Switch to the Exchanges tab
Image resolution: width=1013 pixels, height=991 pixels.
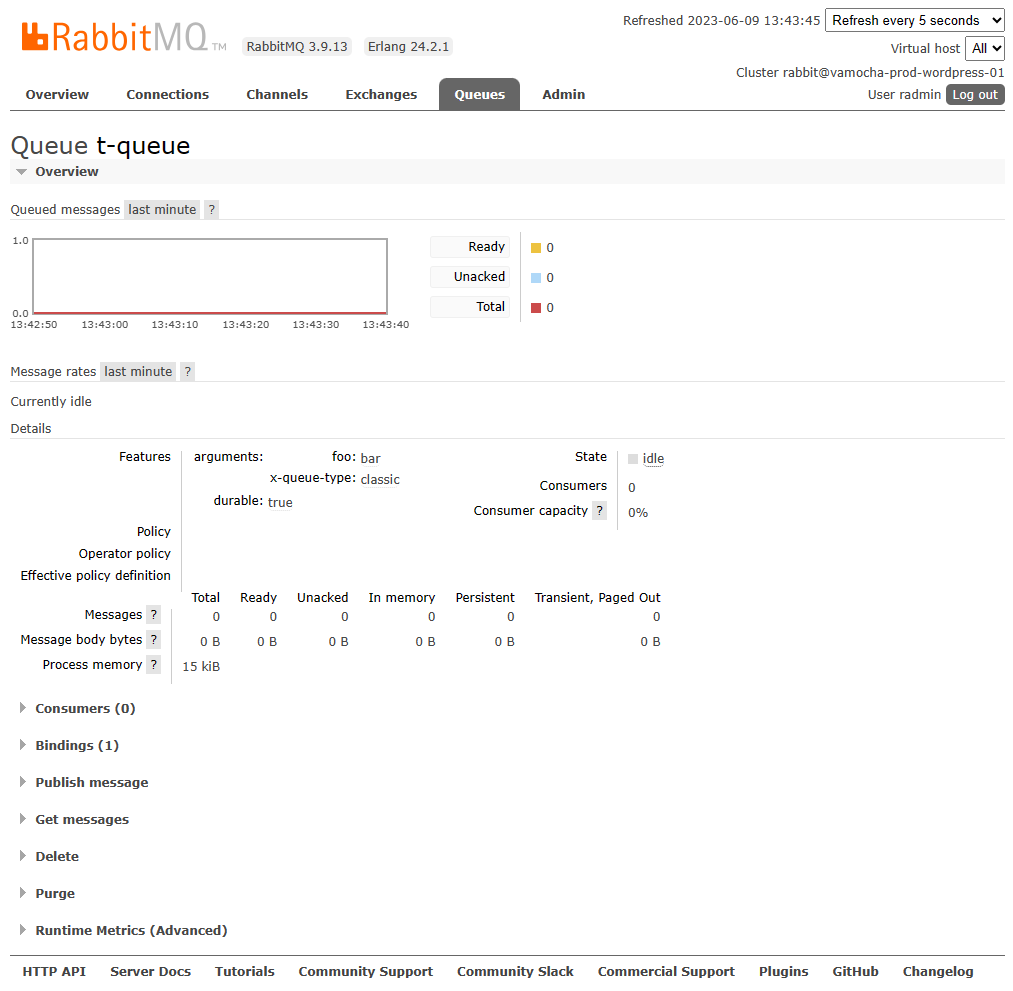pyautogui.click(x=381, y=94)
